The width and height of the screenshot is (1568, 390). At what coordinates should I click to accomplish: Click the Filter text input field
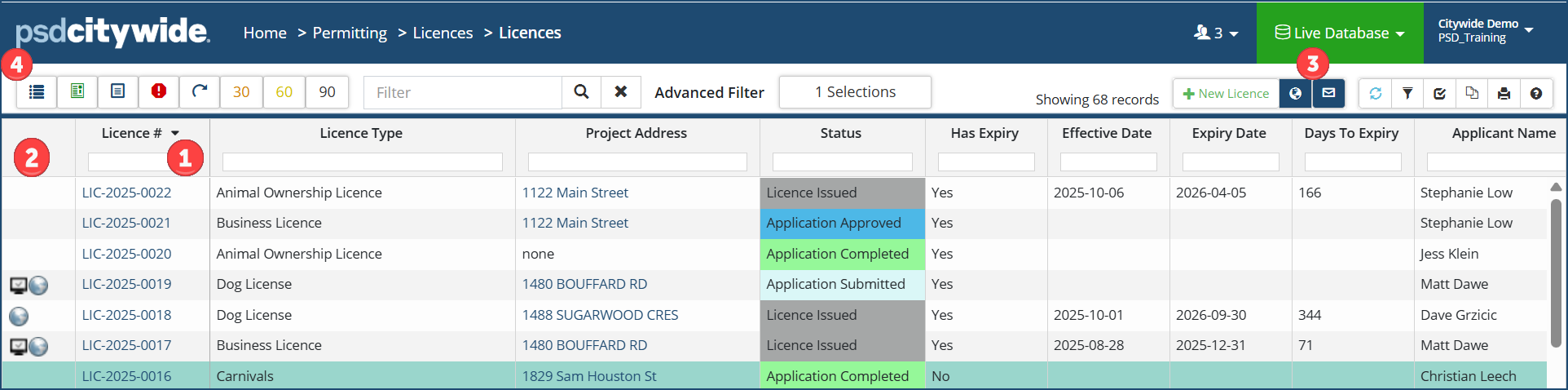(462, 92)
